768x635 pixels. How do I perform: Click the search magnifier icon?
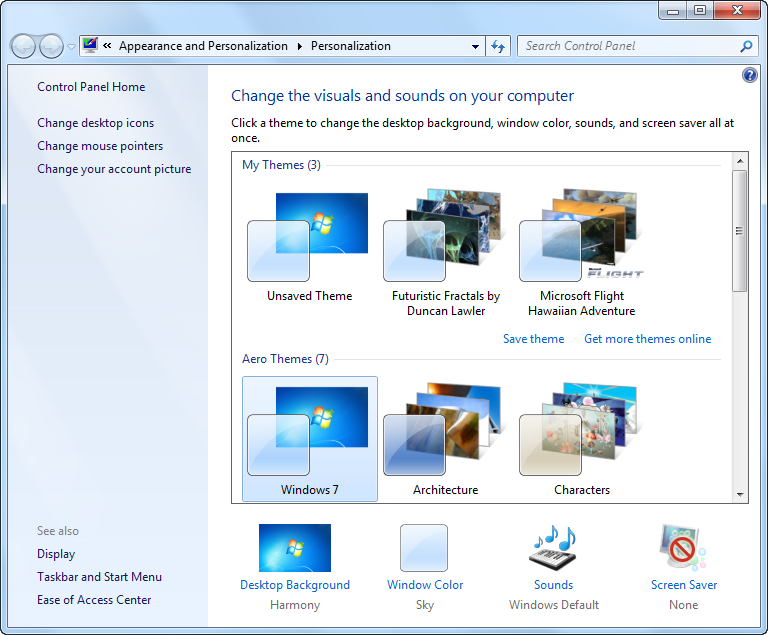pos(746,46)
